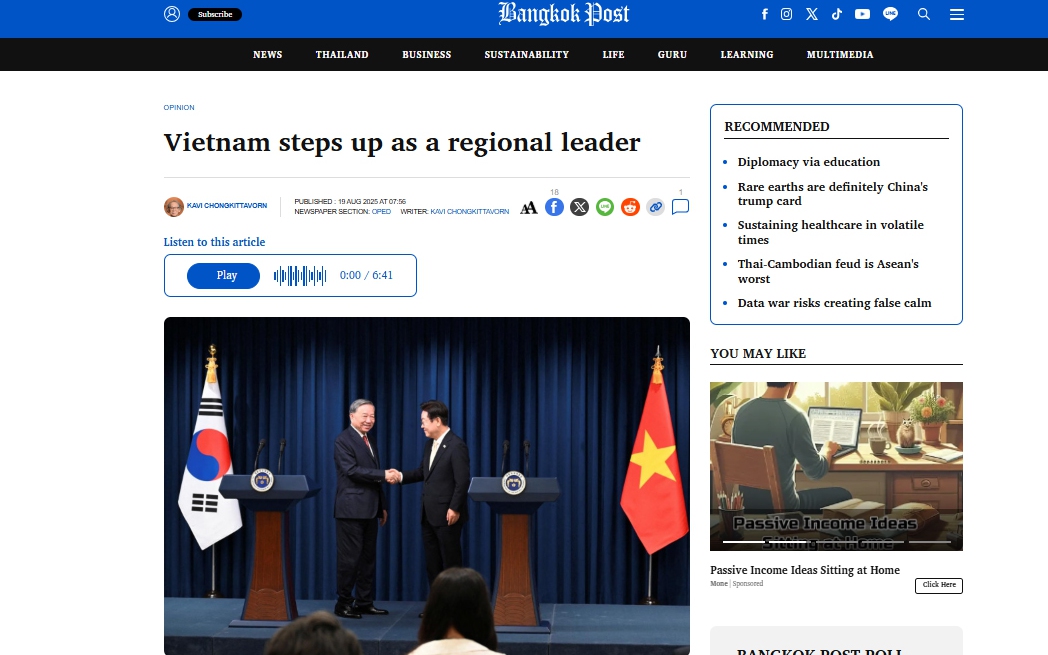The height and width of the screenshot is (655, 1048).
Task: Copy article link via chain icon
Action: (656, 207)
